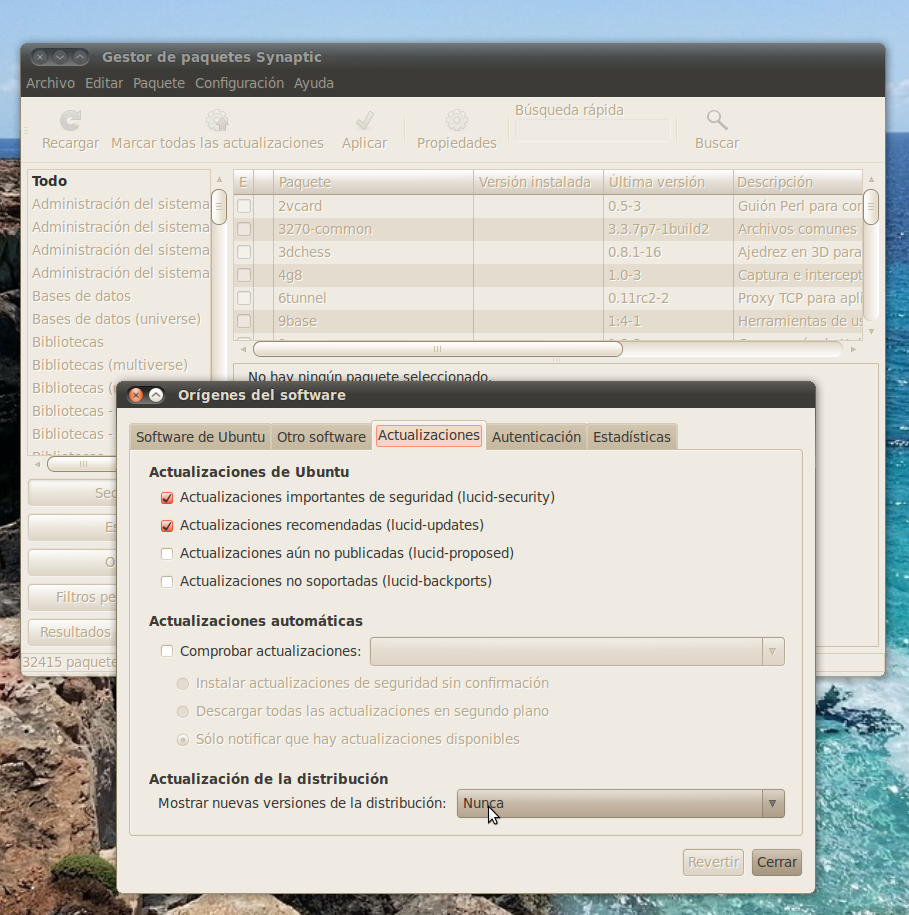Viewport: 909px width, 915px height.
Task: Switch to the Software de Ubuntu tab
Action: pos(200,437)
